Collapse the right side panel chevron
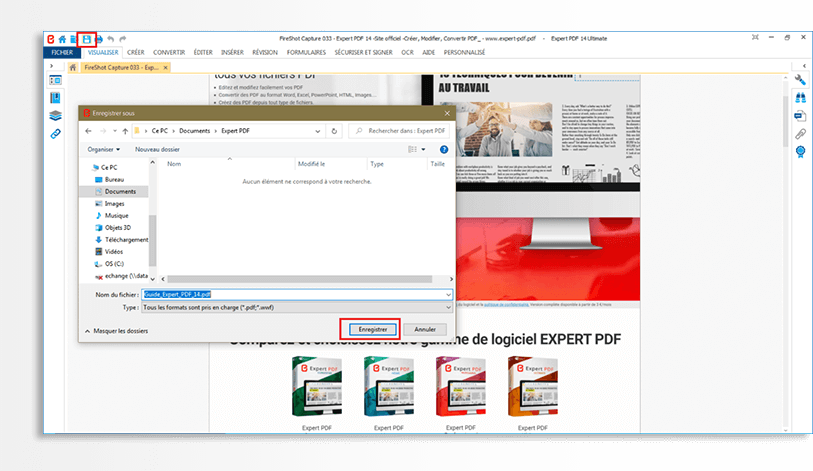813x471 pixels. click(804, 66)
